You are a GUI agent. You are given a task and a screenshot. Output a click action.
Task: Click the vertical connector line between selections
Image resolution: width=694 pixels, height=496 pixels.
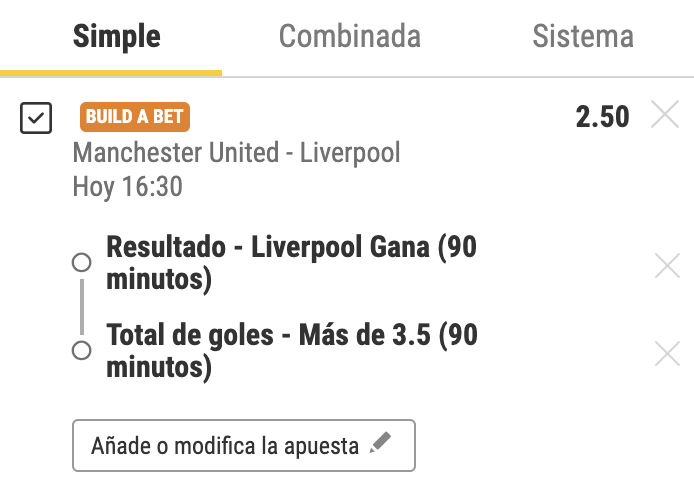82,307
